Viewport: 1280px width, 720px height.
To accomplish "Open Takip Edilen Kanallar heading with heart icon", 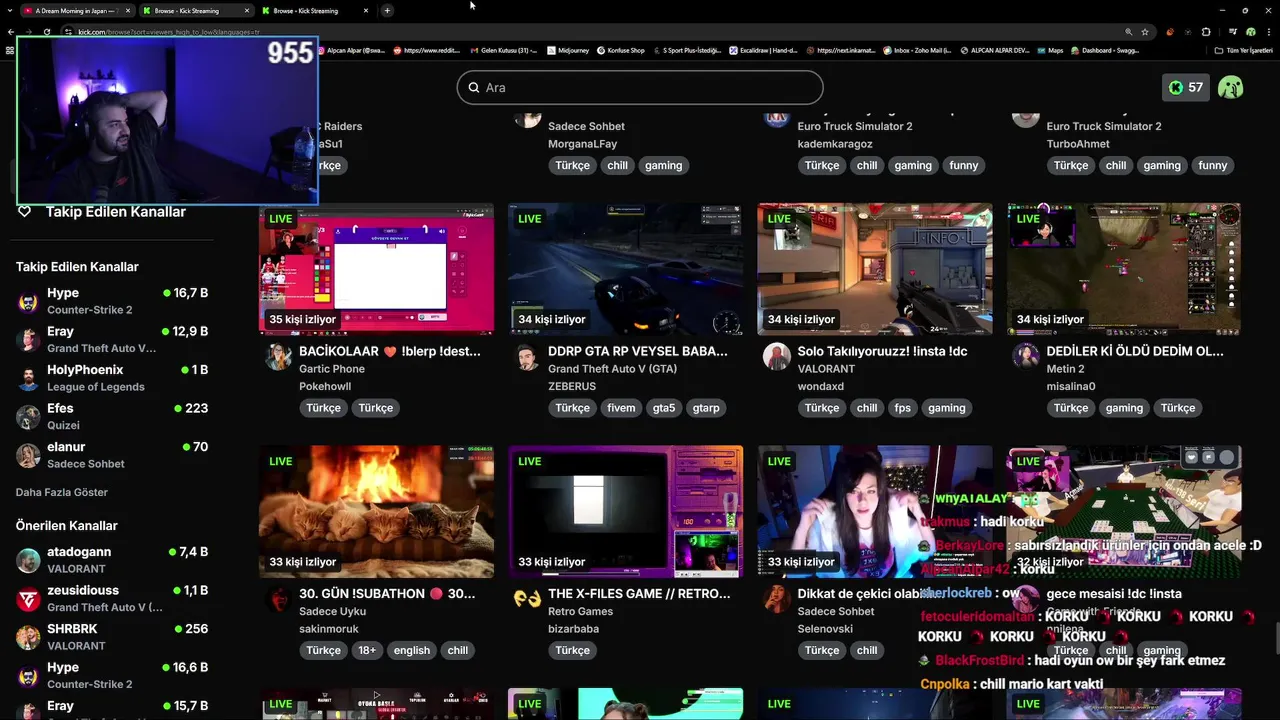I will pyautogui.click(x=101, y=212).
